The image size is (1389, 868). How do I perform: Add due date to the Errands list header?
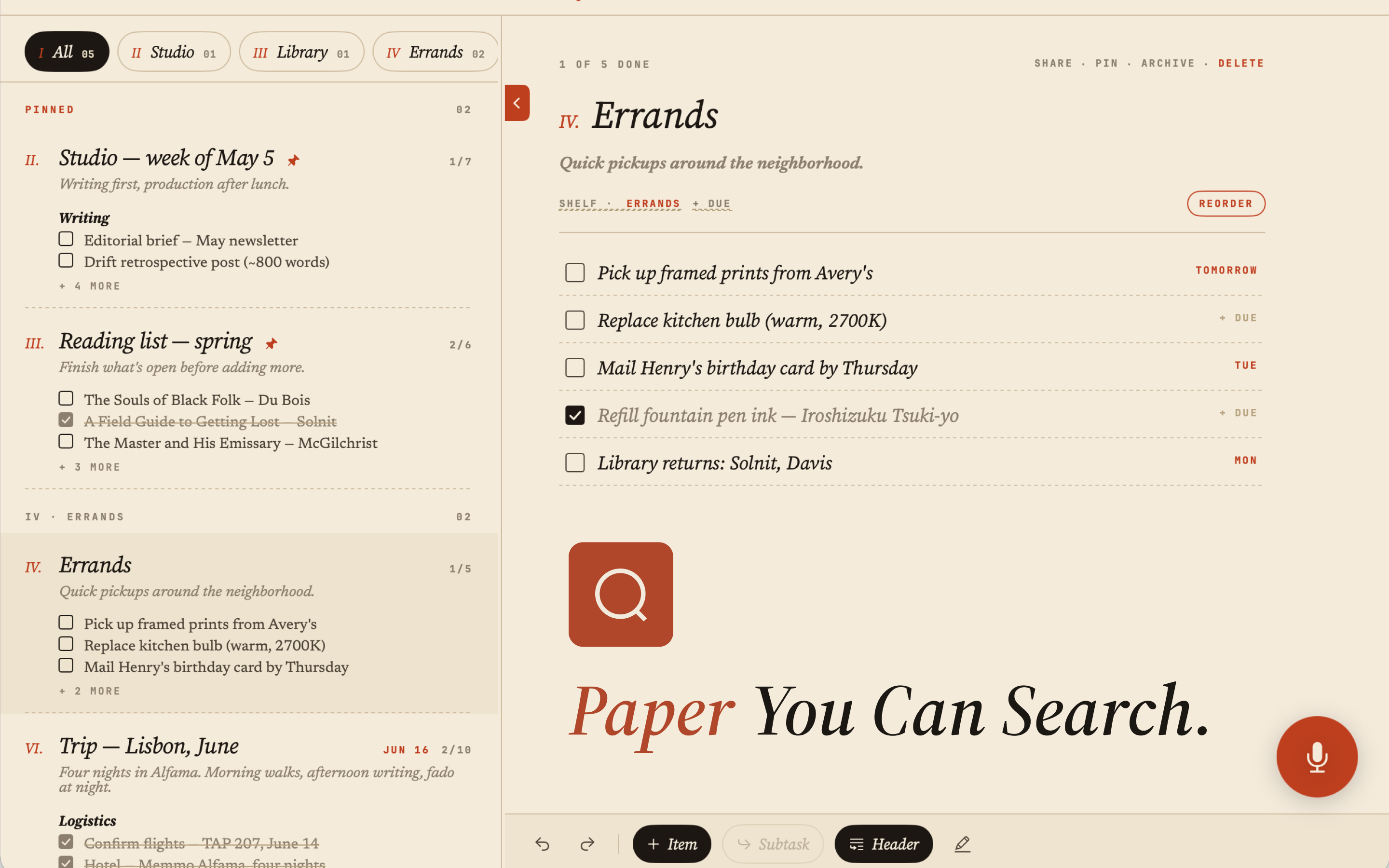coord(712,204)
